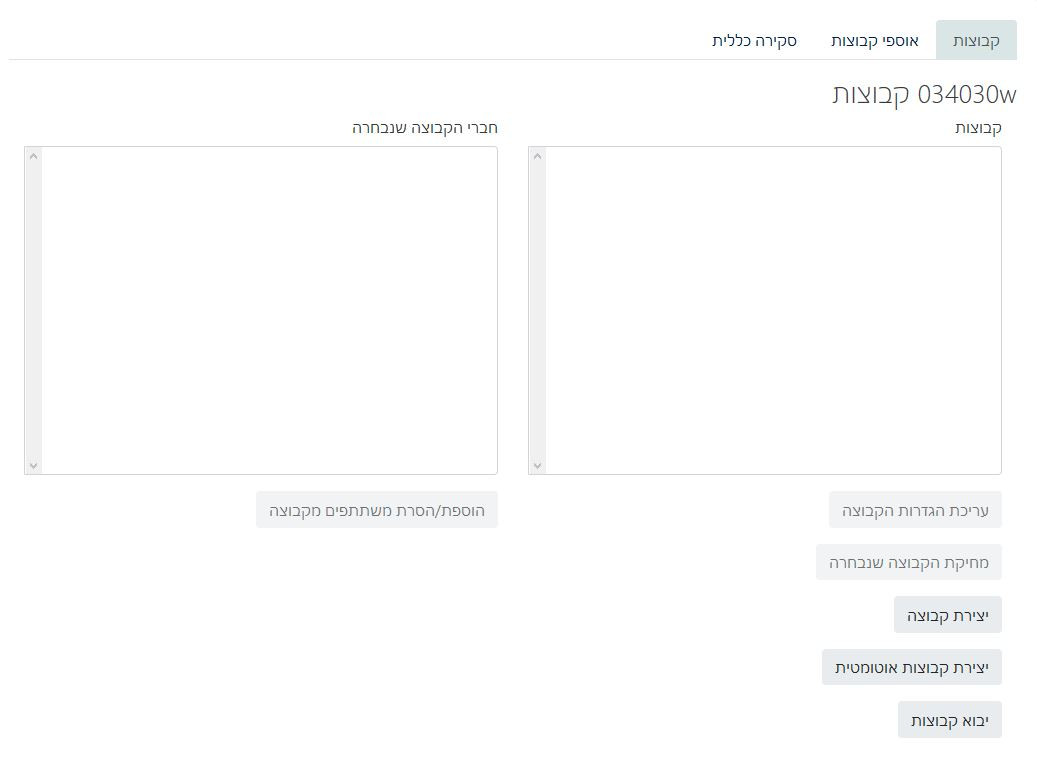Click inside the חברי הקבוצה שנבחרה list box
This screenshot has height=767, width=1037.
[x=269, y=310]
